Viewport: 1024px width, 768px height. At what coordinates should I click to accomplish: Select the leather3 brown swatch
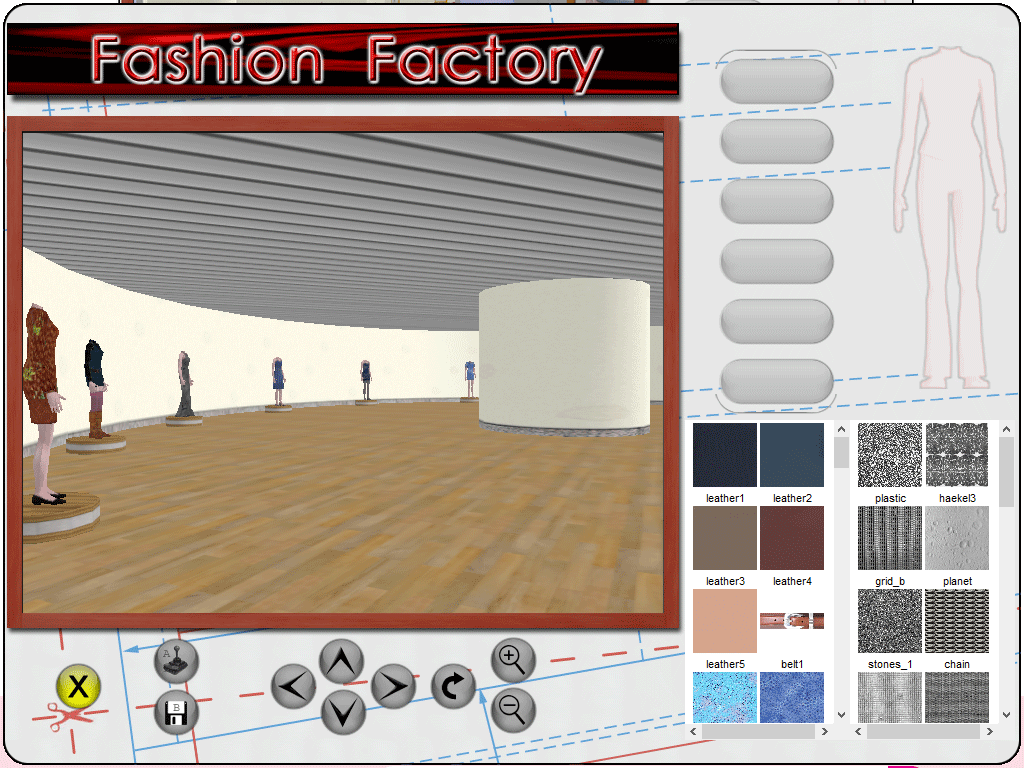tap(725, 537)
